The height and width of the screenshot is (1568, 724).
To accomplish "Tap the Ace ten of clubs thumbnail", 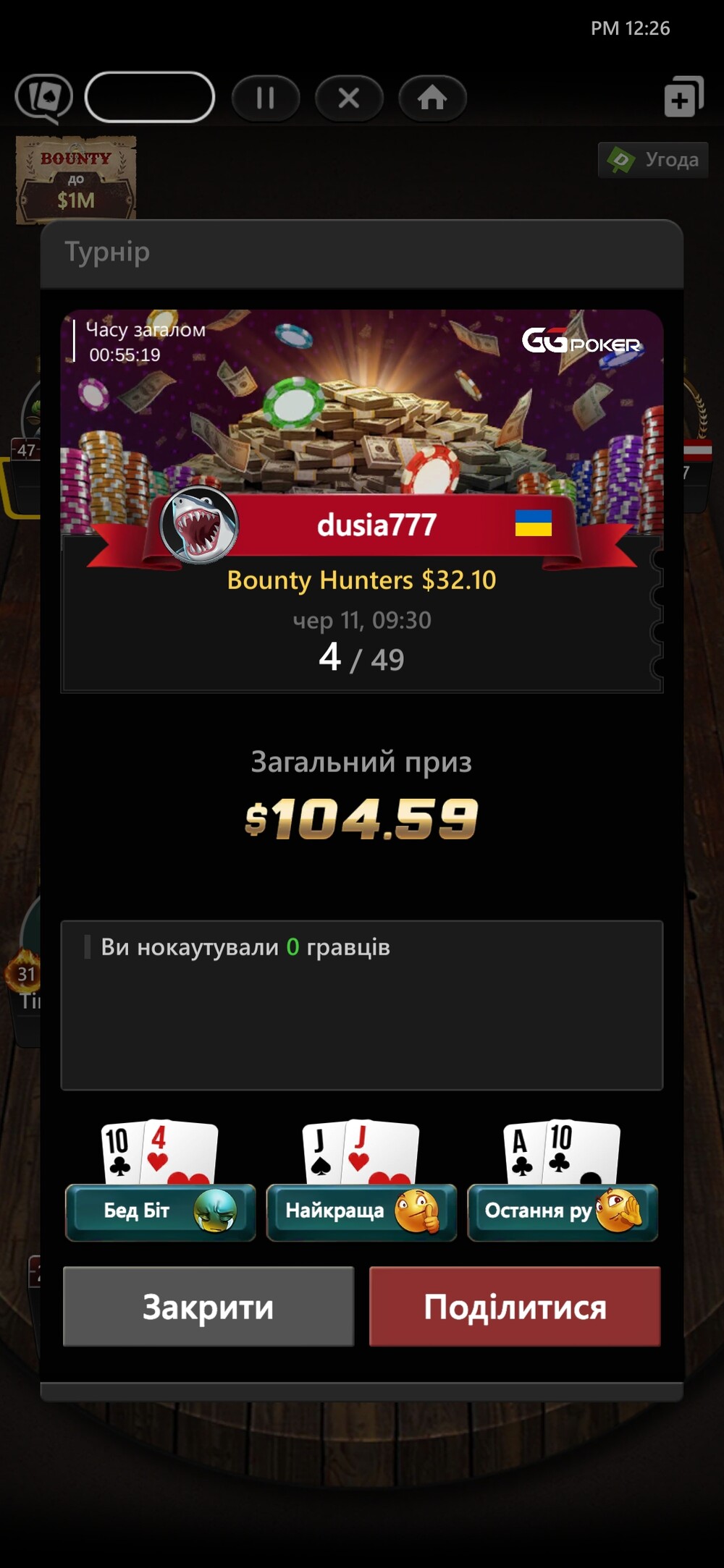I will [x=562, y=1152].
